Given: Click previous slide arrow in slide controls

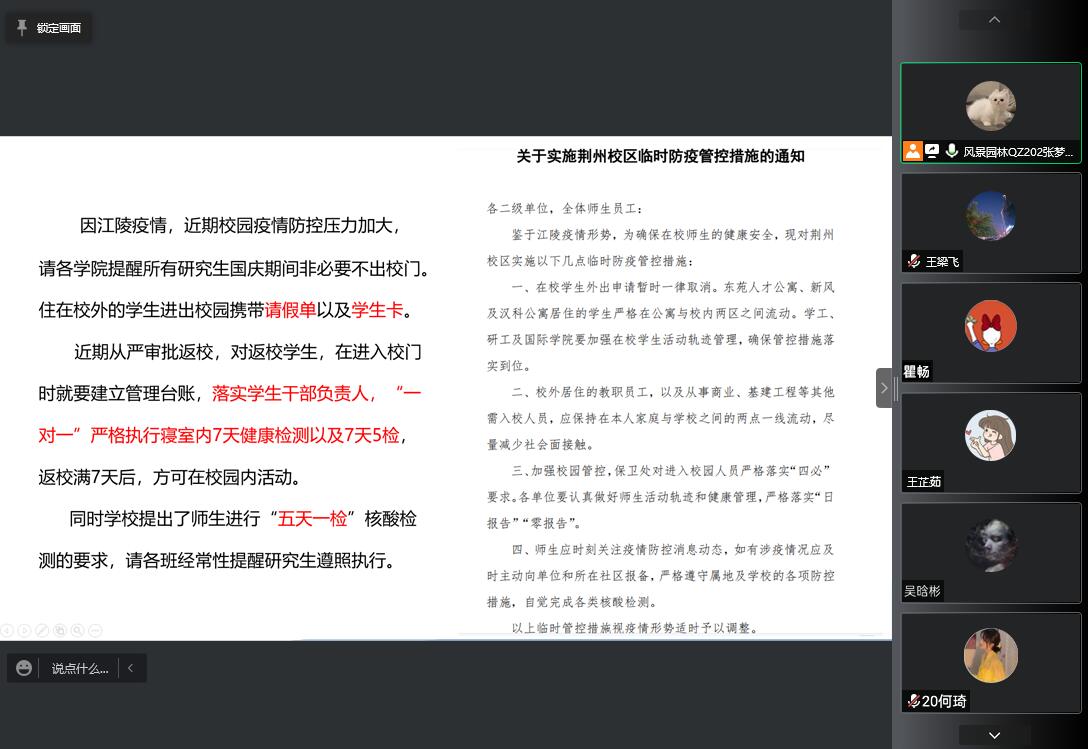Looking at the screenshot, I should pos(7,630).
